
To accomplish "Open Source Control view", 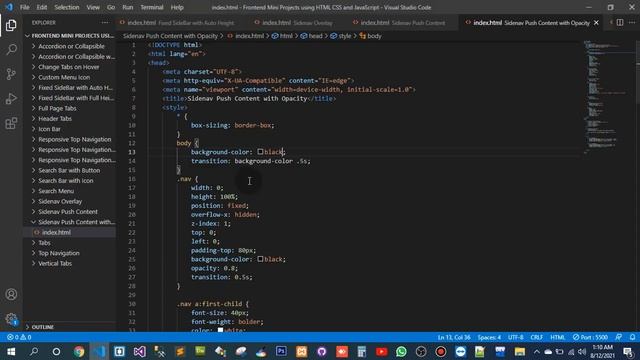I will [11, 74].
